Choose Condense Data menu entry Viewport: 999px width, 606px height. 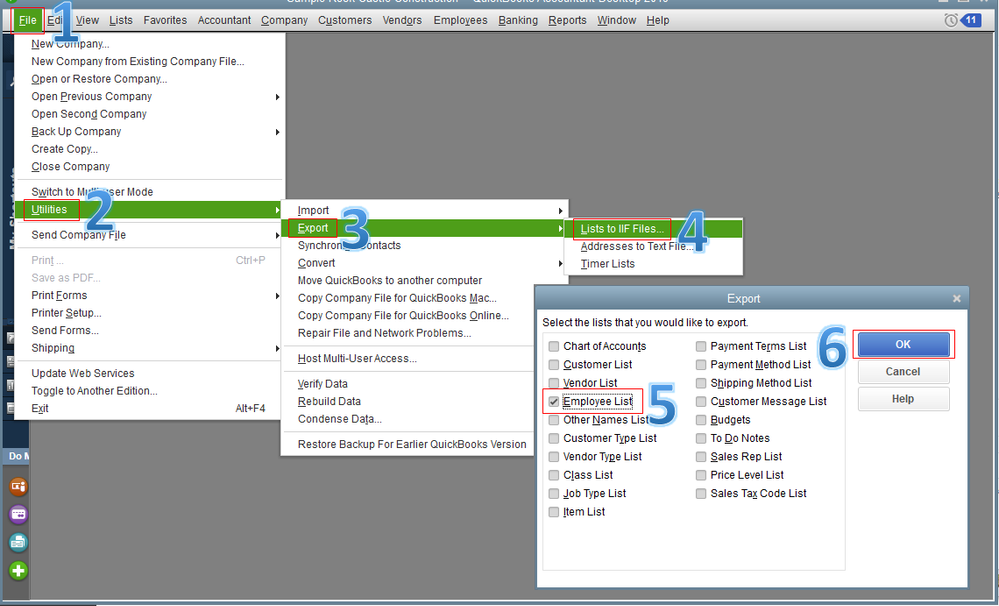point(340,419)
